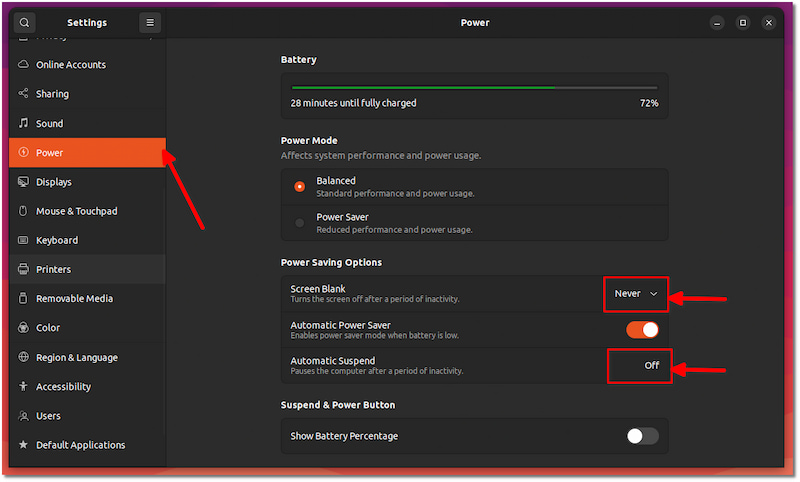800x482 pixels.
Task: Click the Show Battery Percentage label
Action: [x=344, y=436]
